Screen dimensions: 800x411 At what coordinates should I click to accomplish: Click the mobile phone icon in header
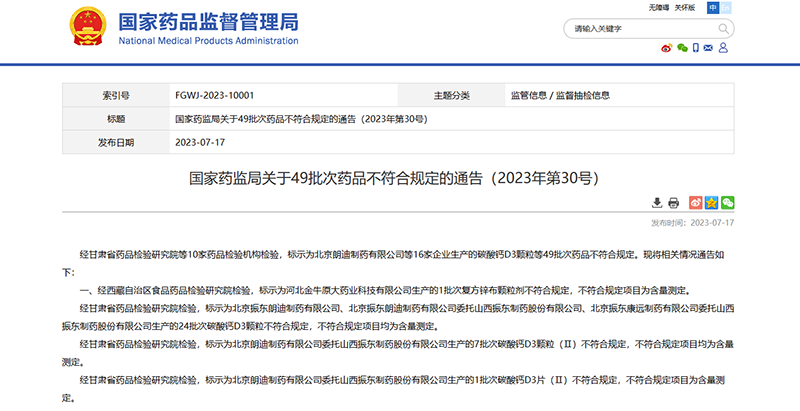point(697,48)
